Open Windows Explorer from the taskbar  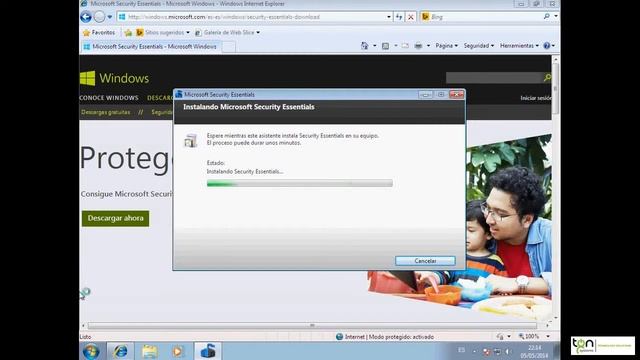pos(149,351)
